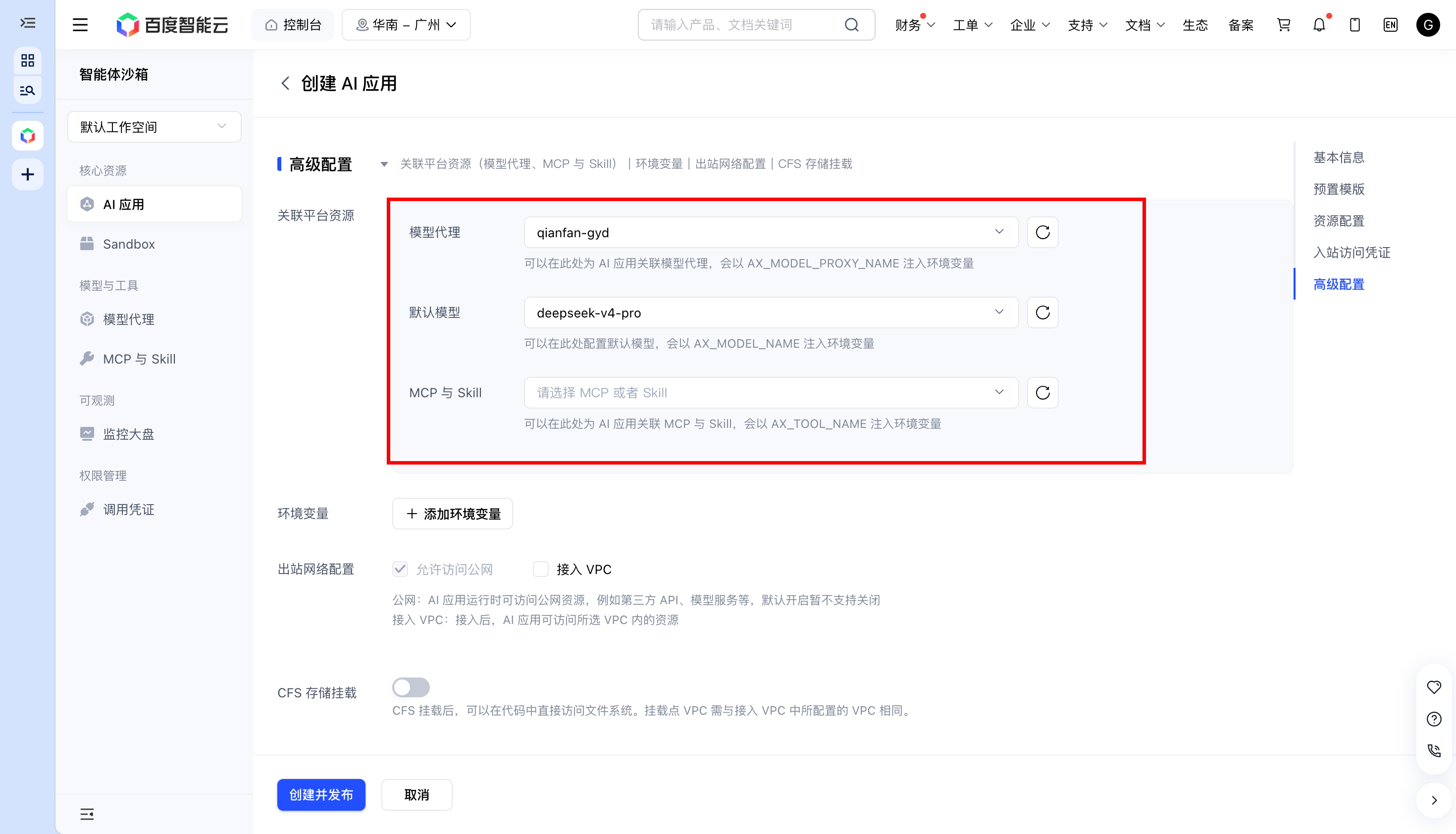Jump to 高级配置 anchor
This screenshot has height=834, width=1456.
[1339, 284]
